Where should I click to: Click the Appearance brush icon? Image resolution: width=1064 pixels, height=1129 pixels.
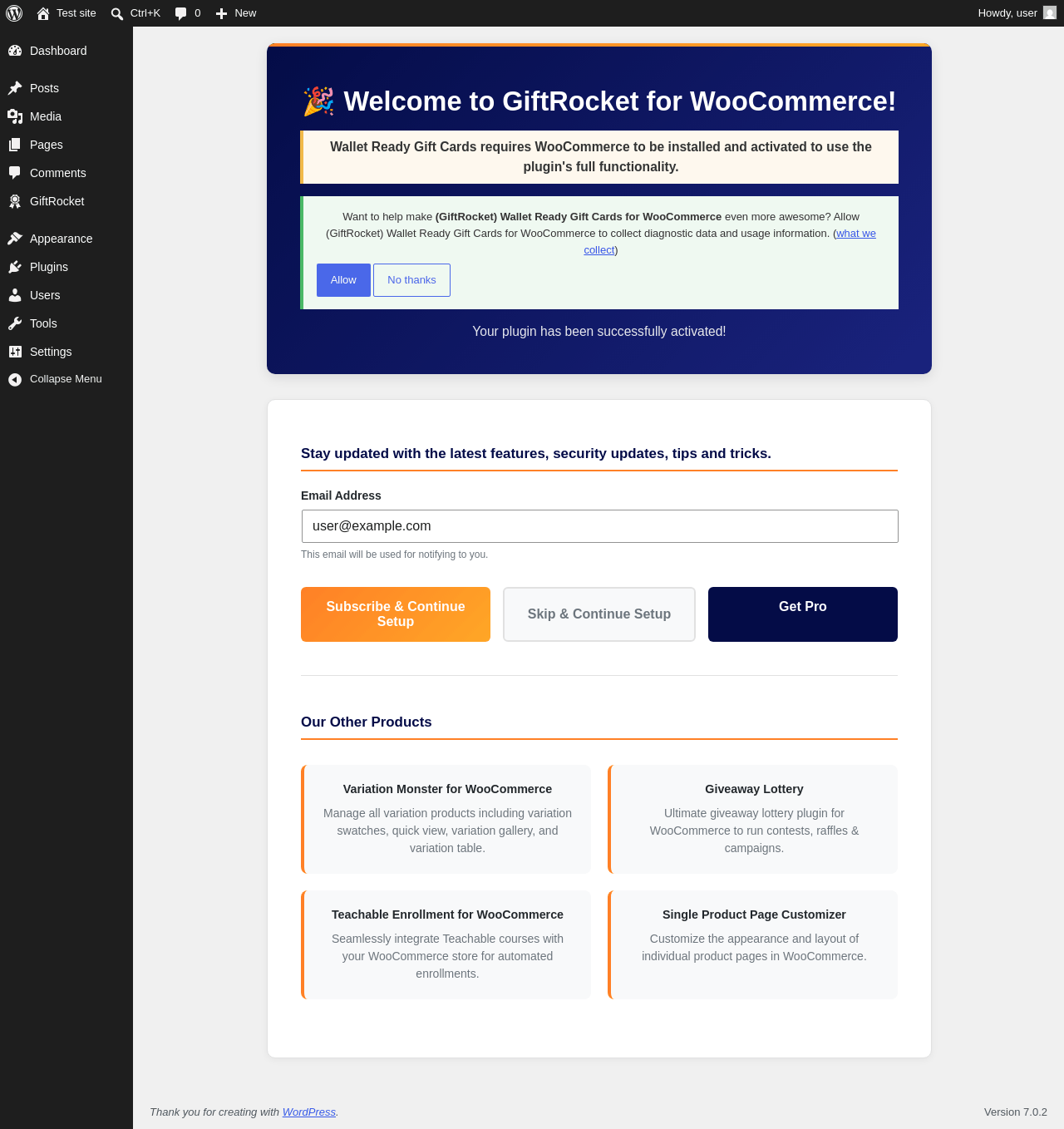pyautogui.click(x=15, y=239)
